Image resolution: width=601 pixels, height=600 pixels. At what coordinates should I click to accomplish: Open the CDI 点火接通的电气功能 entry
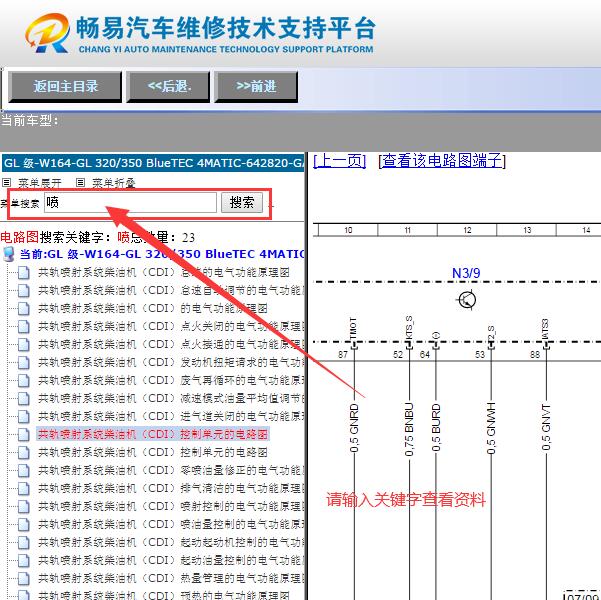tap(171, 344)
